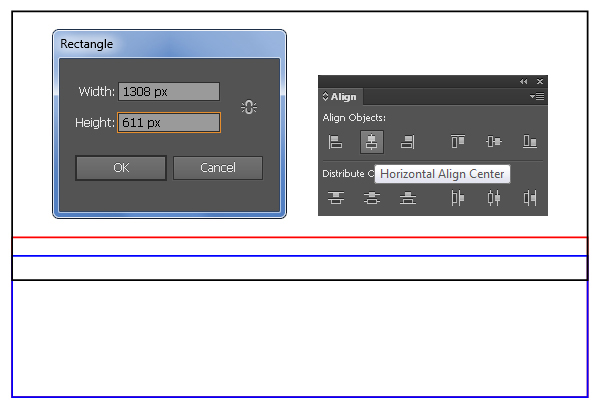600x412 pixels.
Task: Click the Height: label
Action: (95, 122)
